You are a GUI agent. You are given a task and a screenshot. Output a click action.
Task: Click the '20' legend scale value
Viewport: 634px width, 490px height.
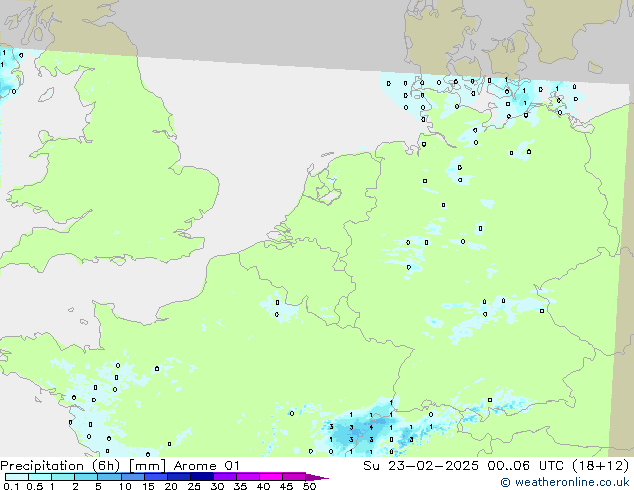point(171,486)
